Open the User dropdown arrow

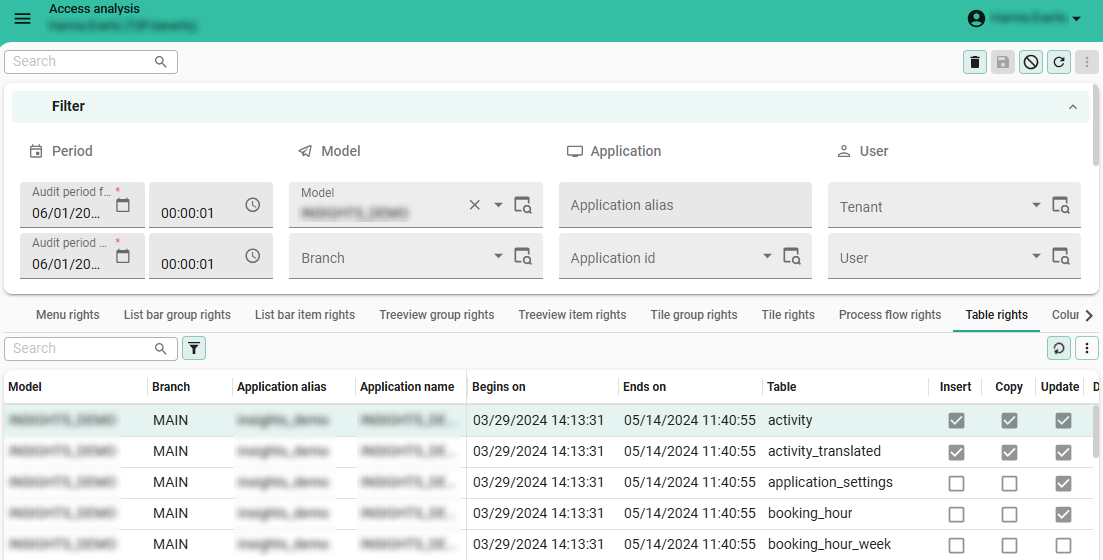[1036, 256]
